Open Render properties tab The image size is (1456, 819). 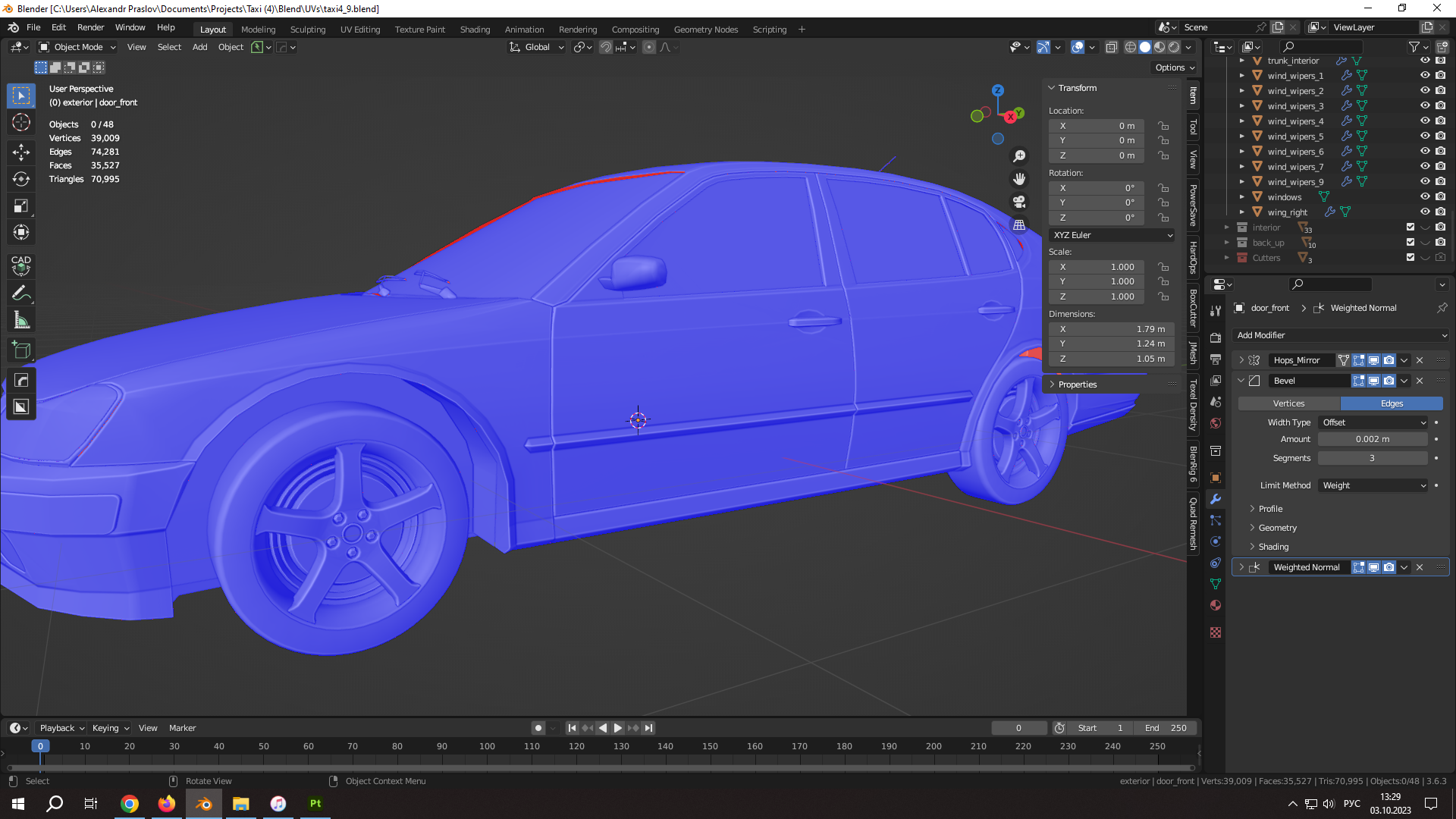[x=1216, y=337]
